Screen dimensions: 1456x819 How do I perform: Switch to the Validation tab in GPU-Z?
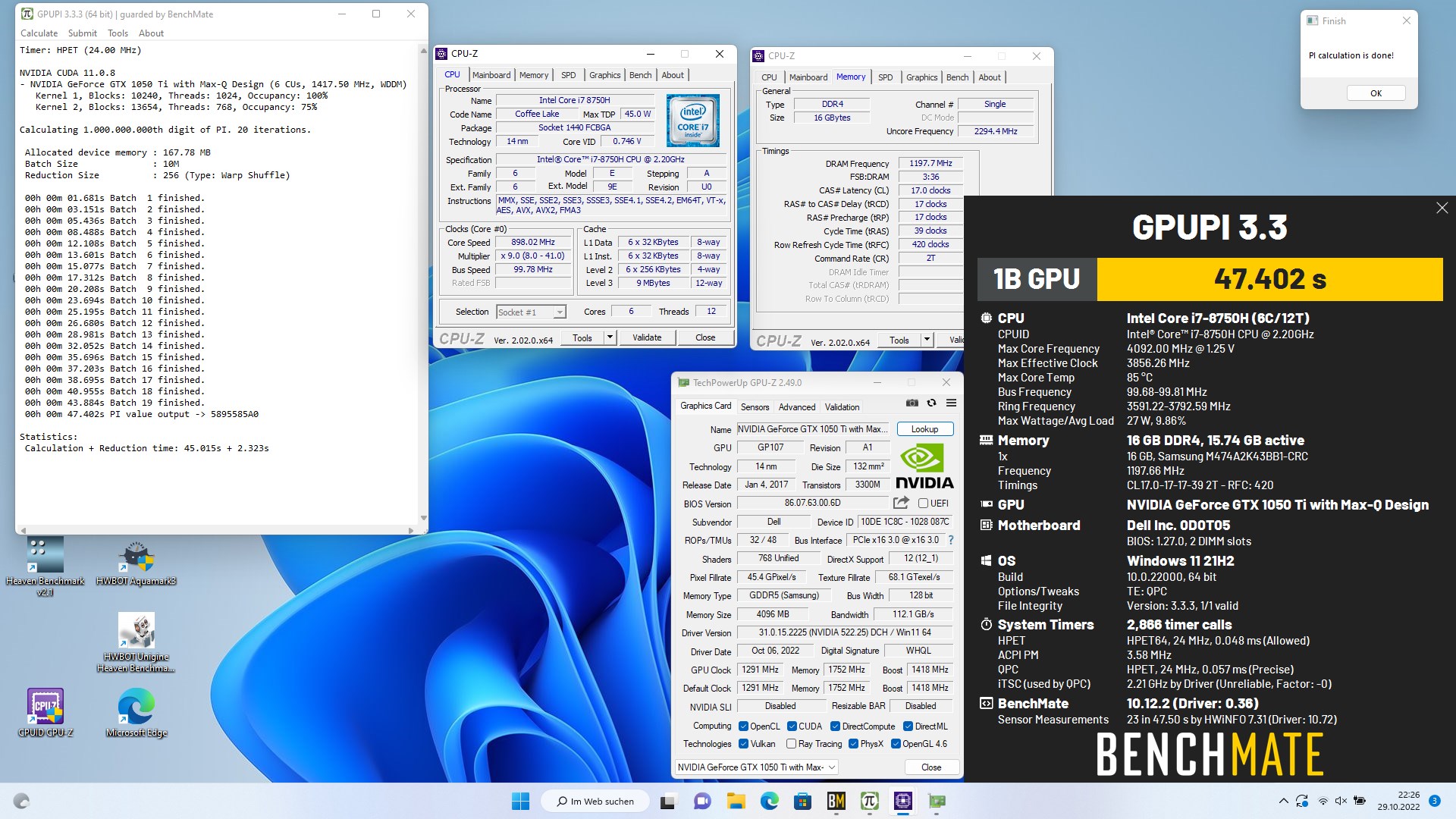point(842,407)
